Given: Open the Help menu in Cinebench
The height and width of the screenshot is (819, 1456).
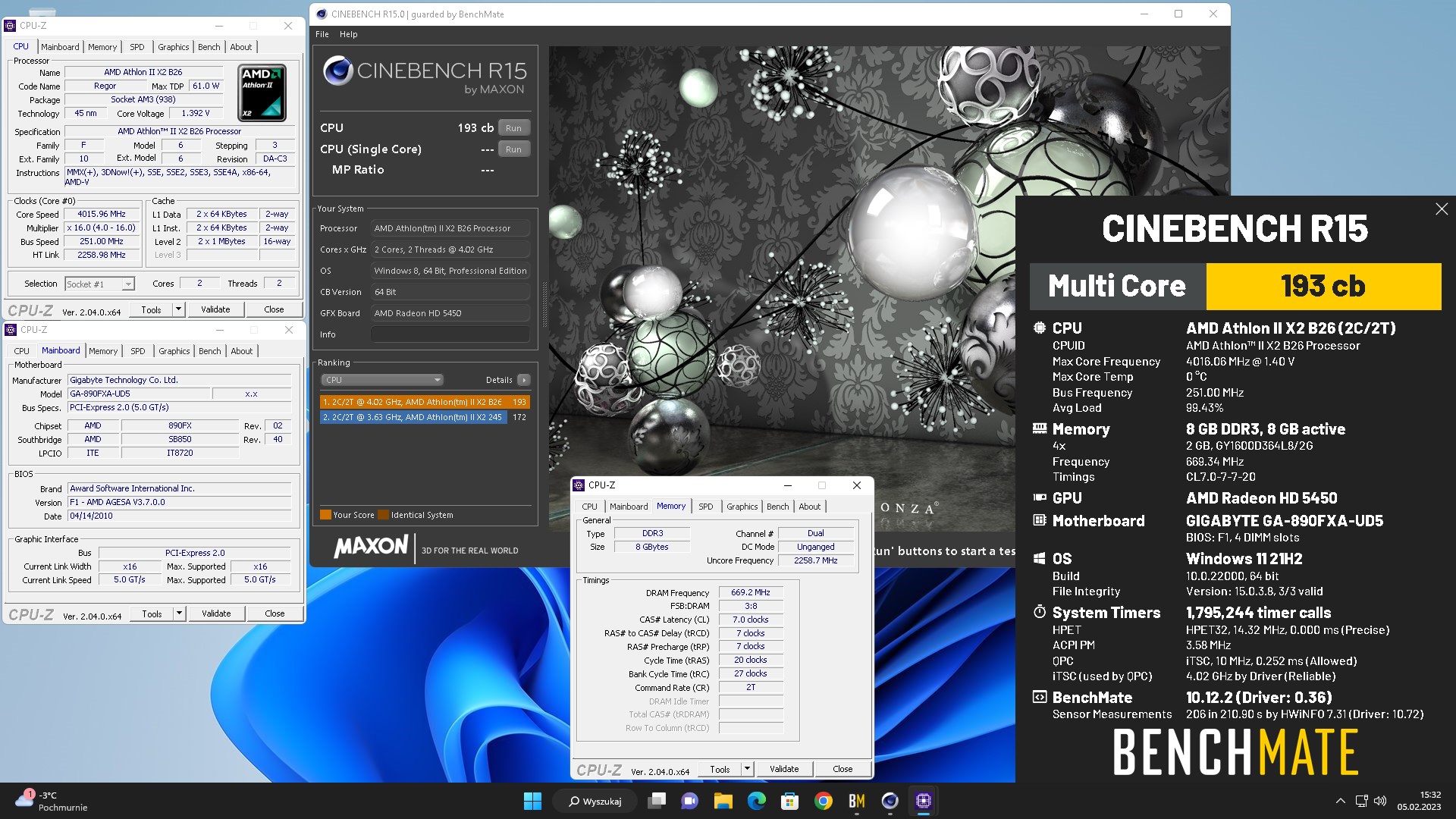Looking at the screenshot, I should click(x=349, y=34).
